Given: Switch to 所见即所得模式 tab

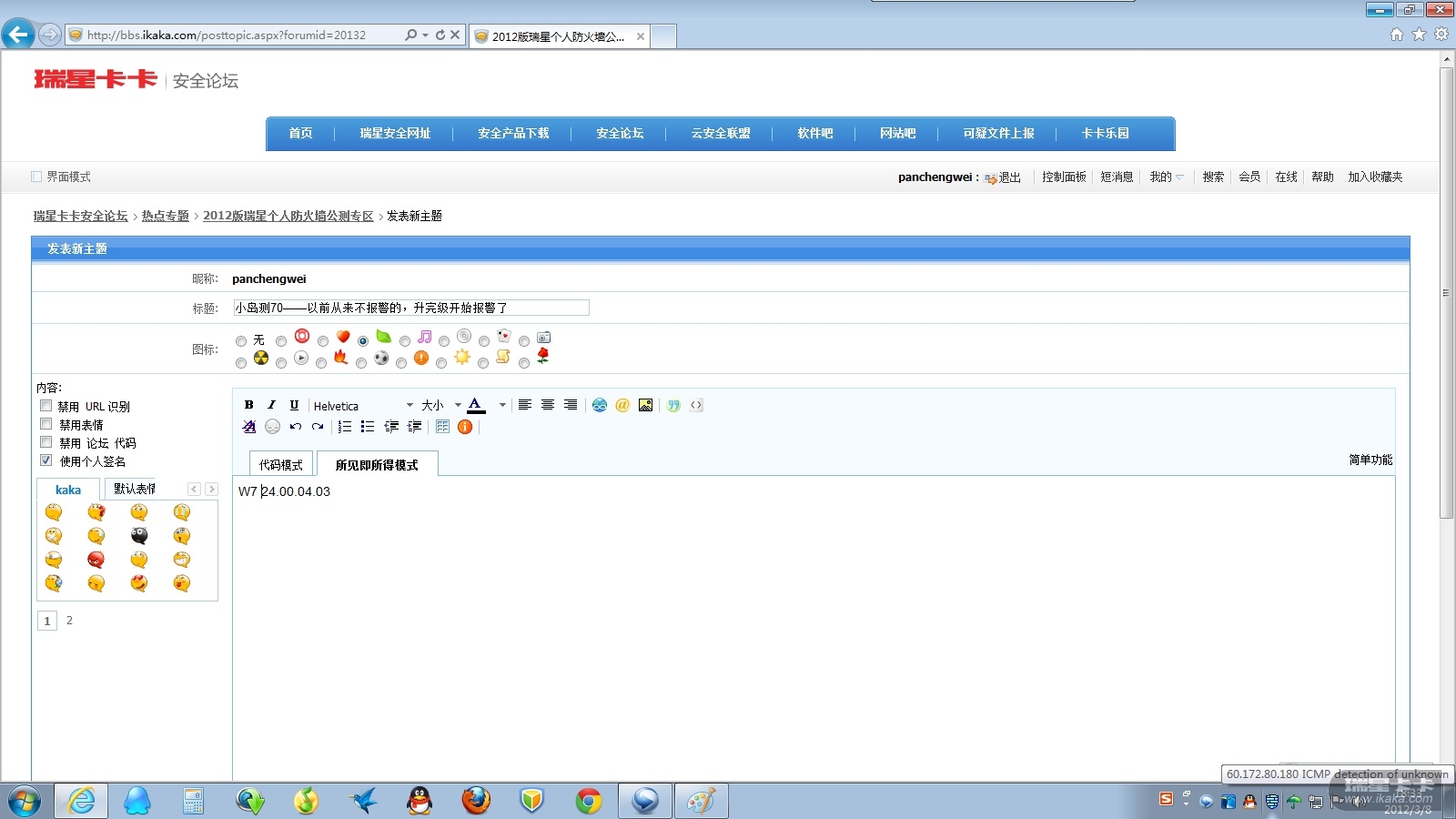Looking at the screenshot, I should 377,464.
